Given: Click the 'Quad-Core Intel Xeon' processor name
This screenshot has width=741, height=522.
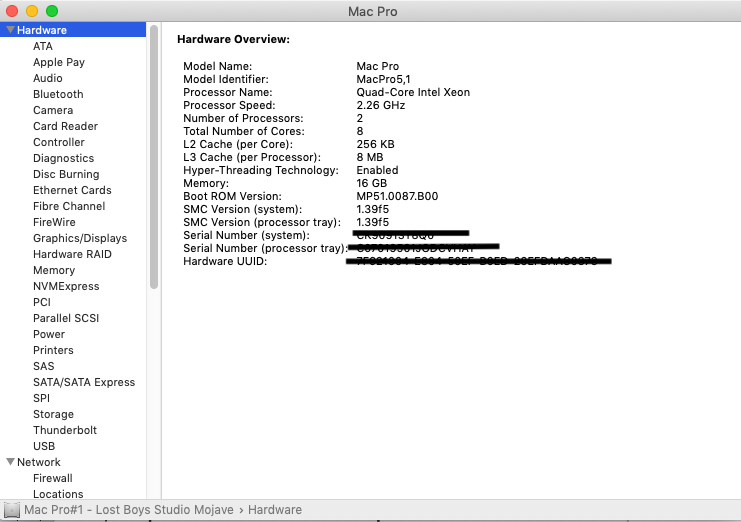Looking at the screenshot, I should (x=413, y=92).
